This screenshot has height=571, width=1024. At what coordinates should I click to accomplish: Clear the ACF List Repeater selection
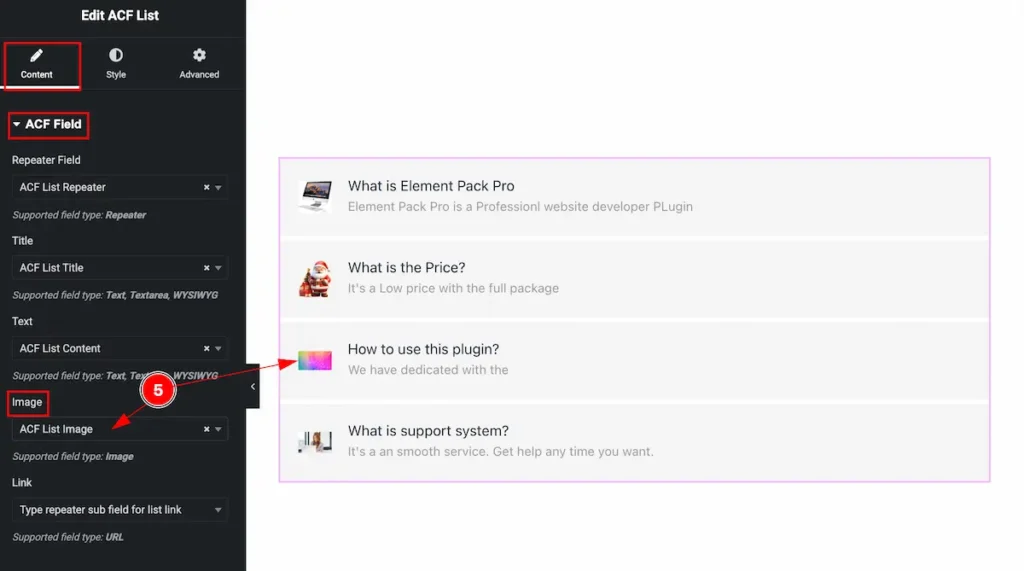click(x=206, y=188)
